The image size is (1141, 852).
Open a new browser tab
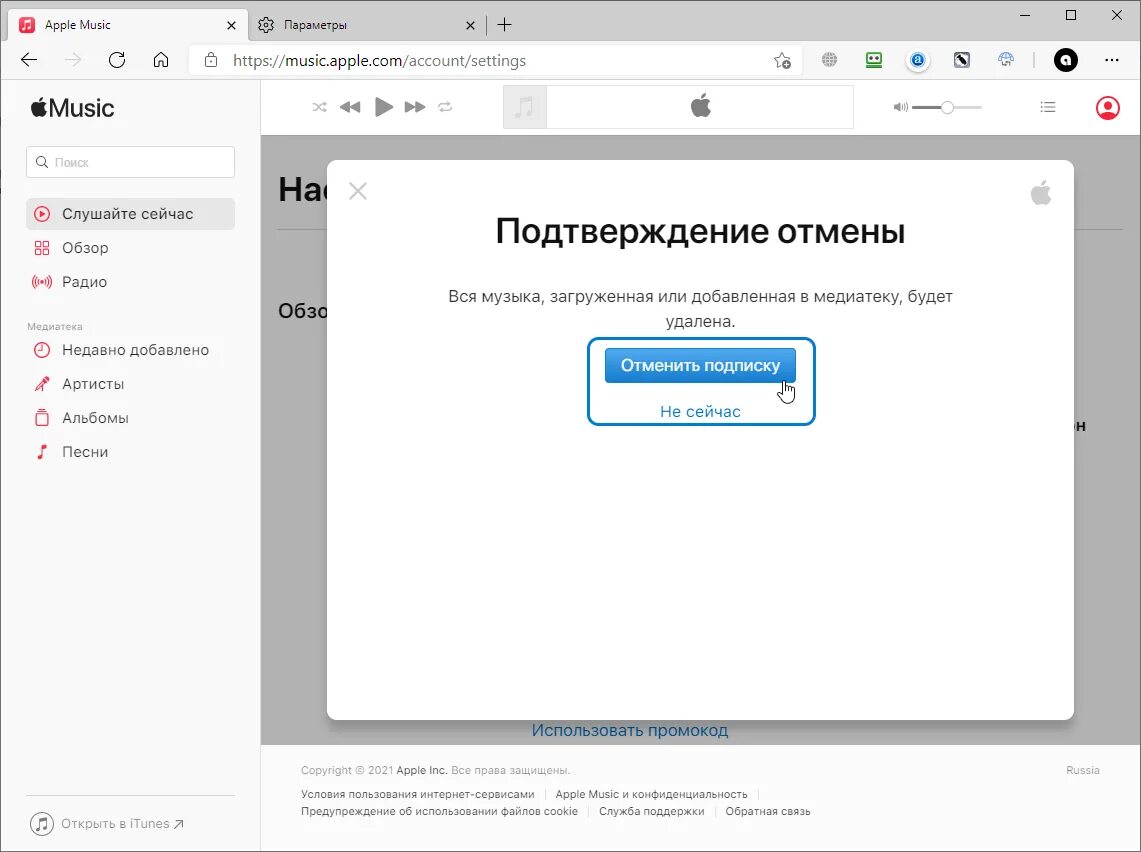[504, 25]
